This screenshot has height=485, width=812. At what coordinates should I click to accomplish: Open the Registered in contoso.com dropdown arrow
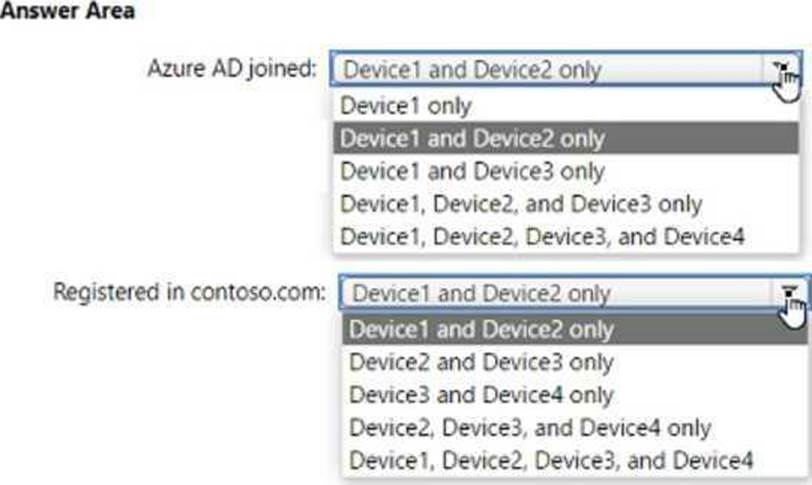click(790, 293)
